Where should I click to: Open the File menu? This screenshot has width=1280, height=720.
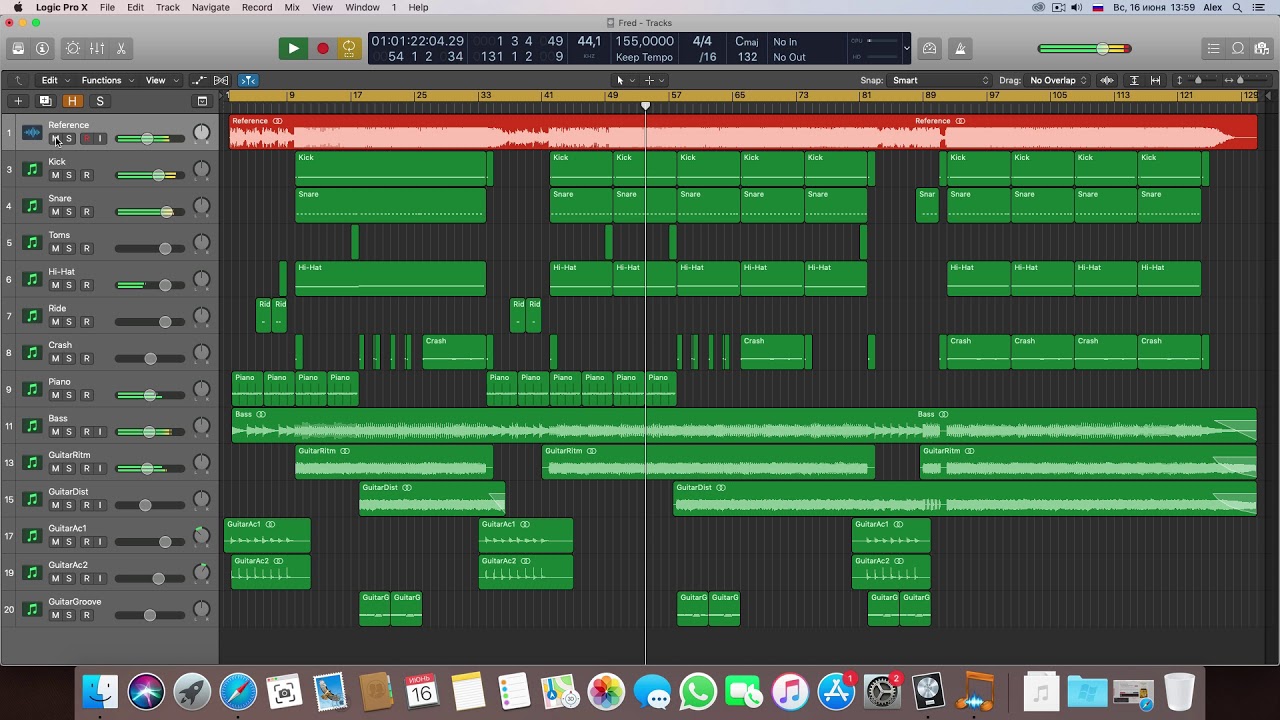[107, 7]
